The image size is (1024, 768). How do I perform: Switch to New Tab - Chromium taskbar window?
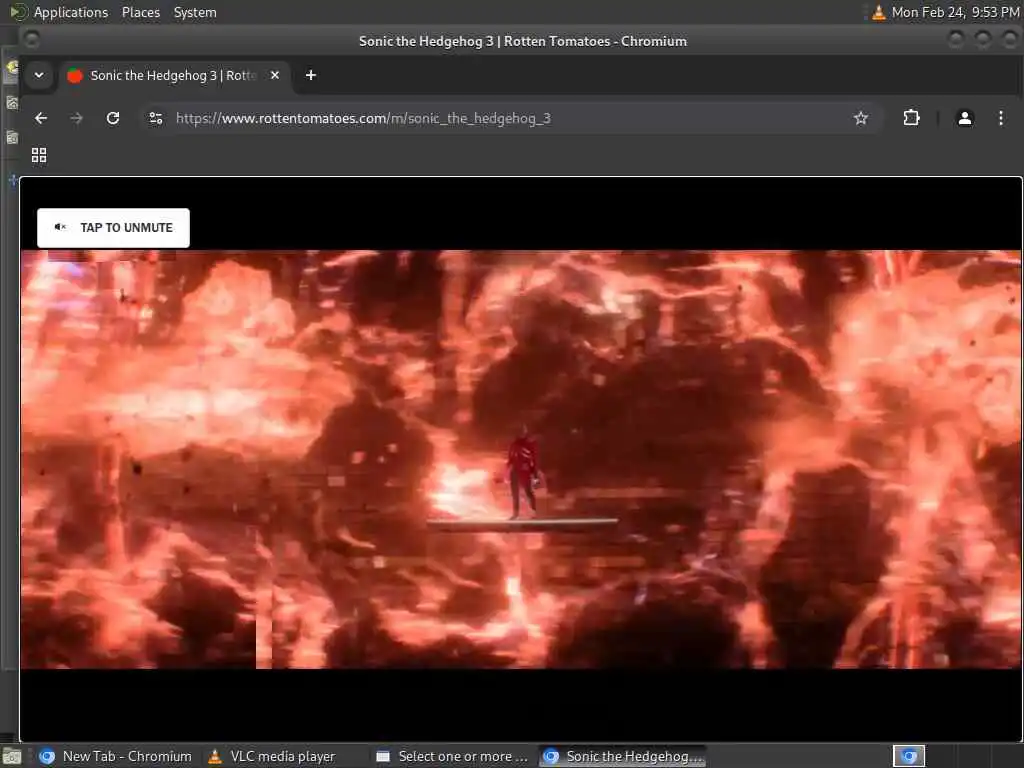116,756
